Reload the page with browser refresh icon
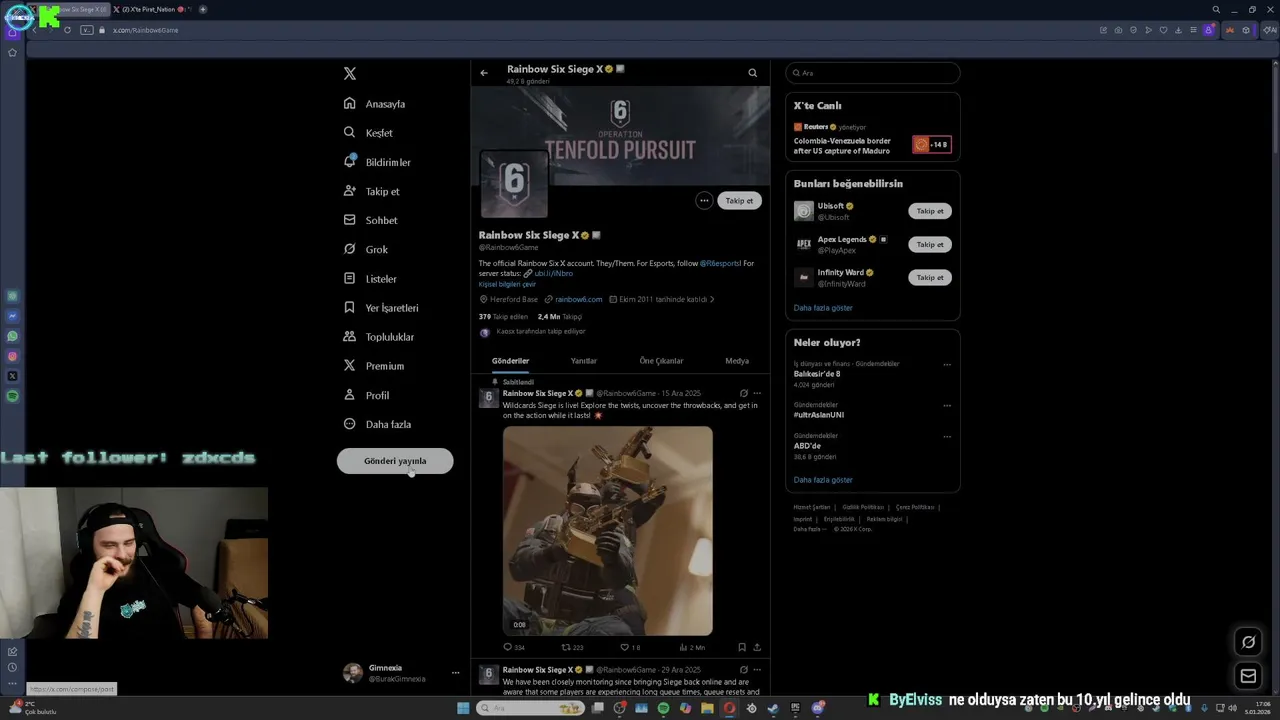This screenshot has height=720, width=1280. [x=67, y=30]
